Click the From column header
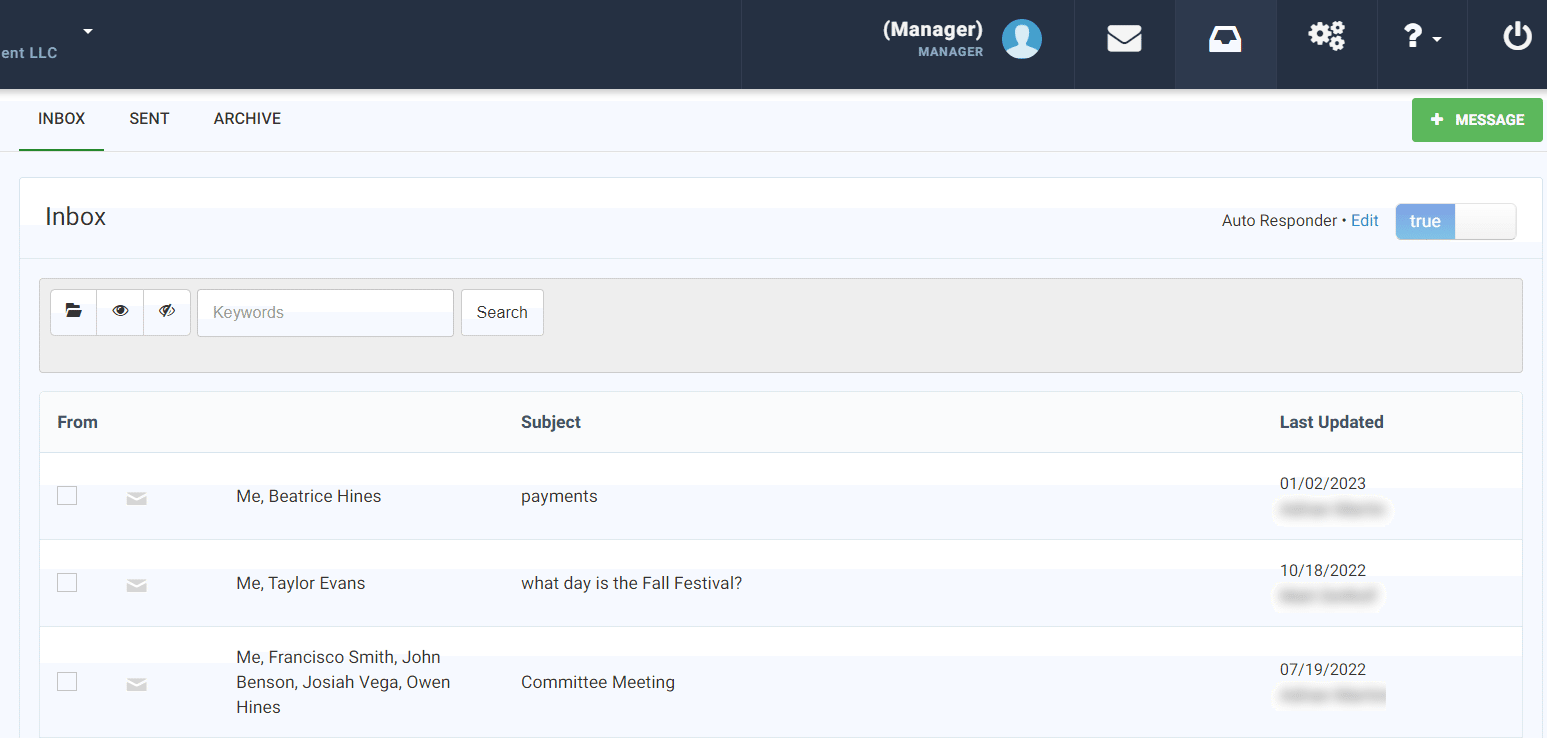This screenshot has width=1547, height=738. pyautogui.click(x=77, y=422)
